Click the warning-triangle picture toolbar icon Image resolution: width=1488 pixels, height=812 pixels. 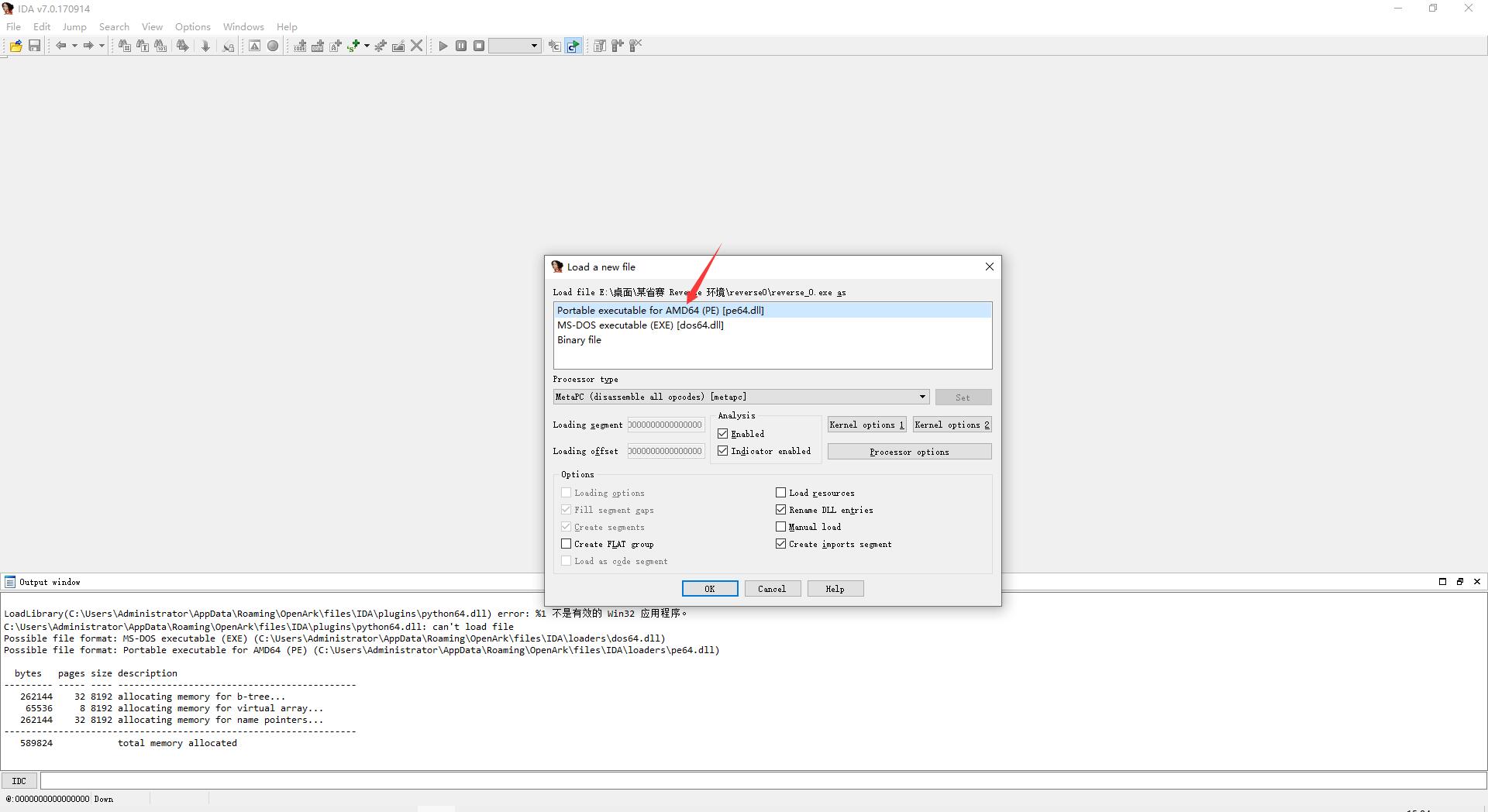254,46
